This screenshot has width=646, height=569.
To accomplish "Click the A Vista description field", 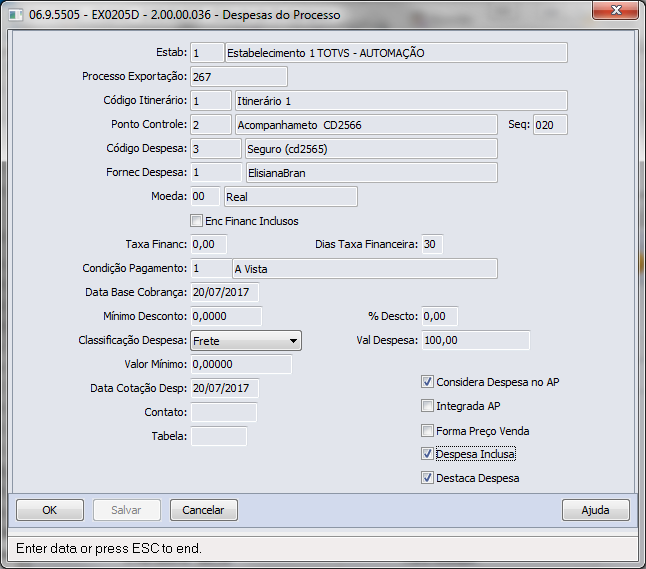I will click(x=365, y=268).
